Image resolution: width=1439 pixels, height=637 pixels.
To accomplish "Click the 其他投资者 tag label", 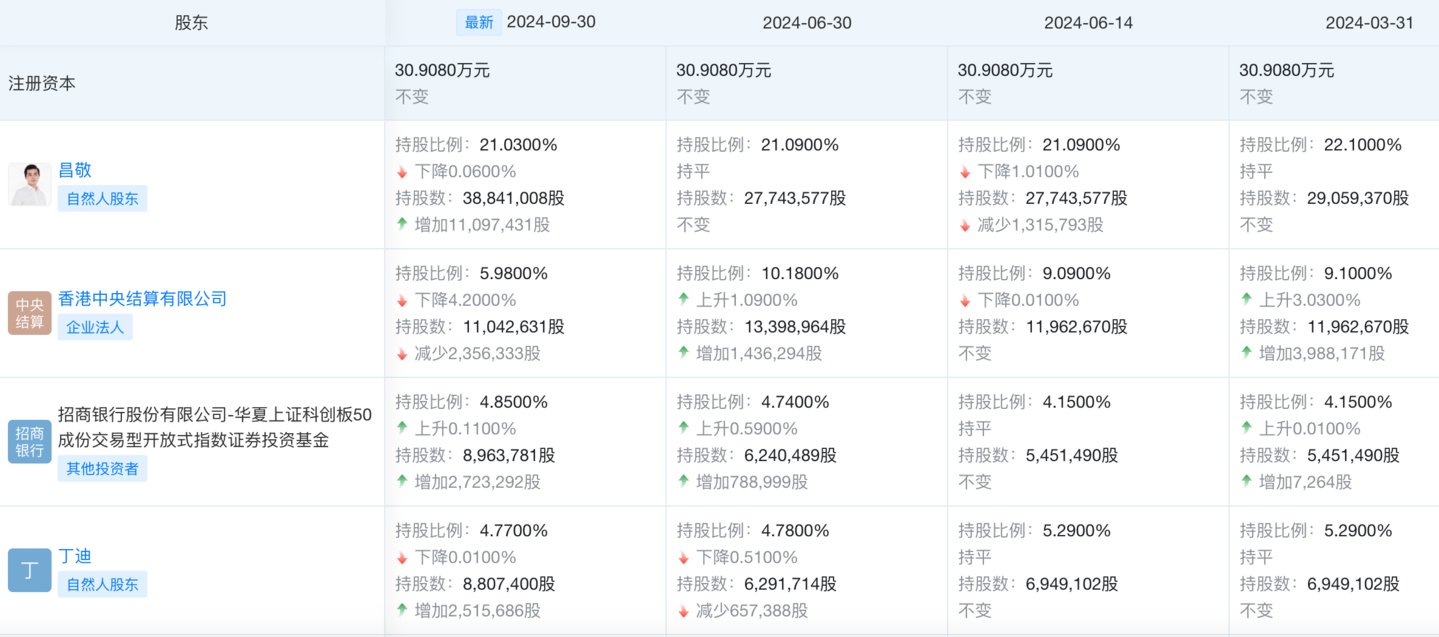I will (x=102, y=468).
